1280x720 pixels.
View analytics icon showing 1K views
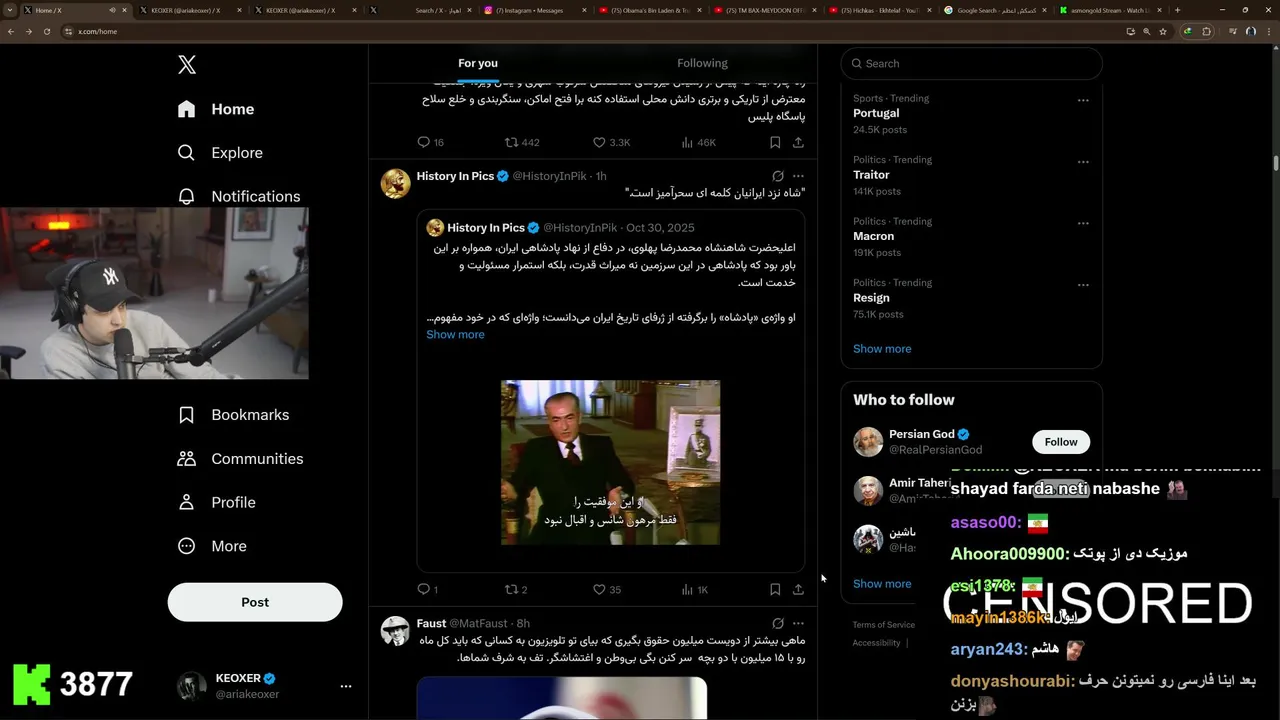(x=687, y=589)
